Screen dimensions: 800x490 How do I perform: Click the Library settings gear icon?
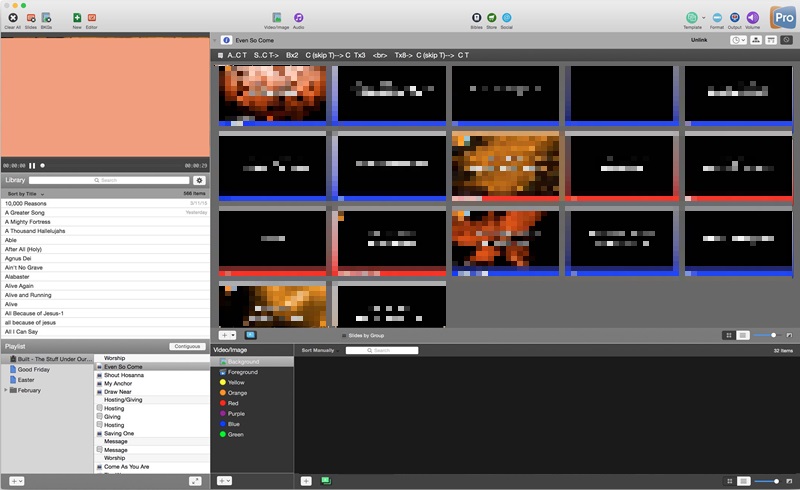click(x=199, y=180)
